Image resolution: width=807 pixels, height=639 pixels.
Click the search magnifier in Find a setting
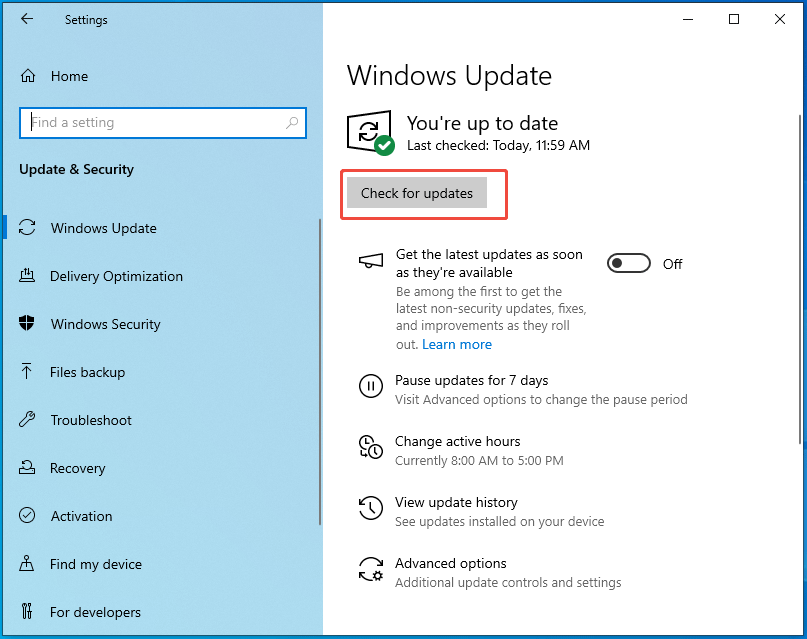291,122
